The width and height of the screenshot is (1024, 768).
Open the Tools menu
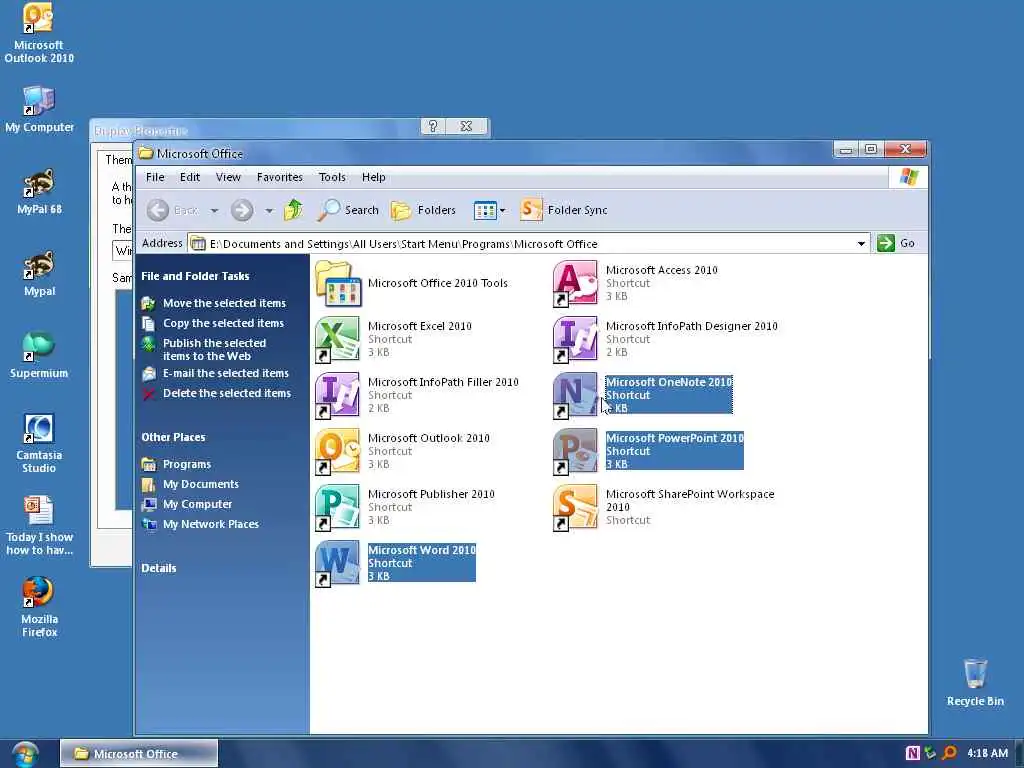tap(332, 177)
